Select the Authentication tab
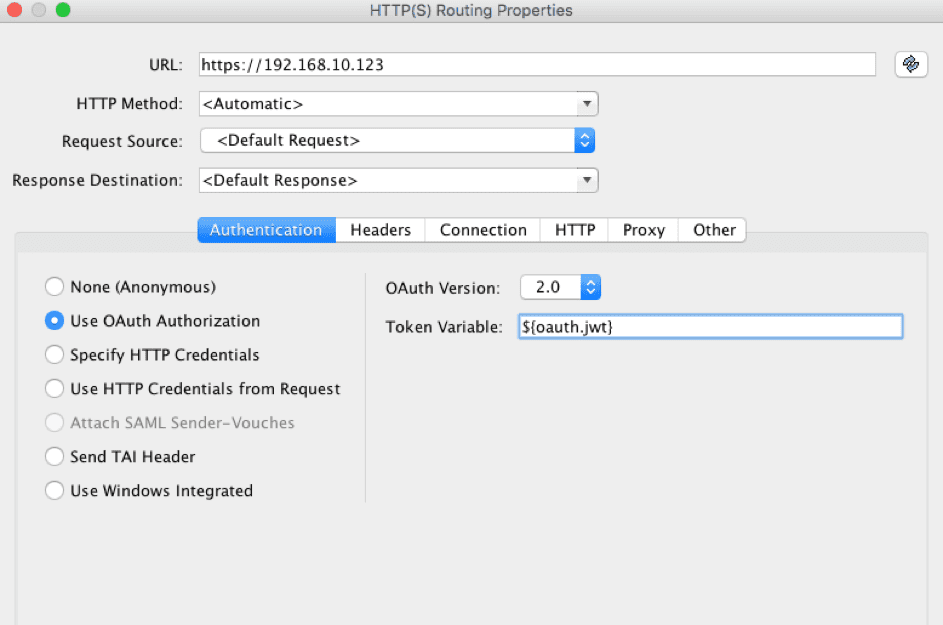Image resolution: width=943 pixels, height=625 pixels. [265, 230]
